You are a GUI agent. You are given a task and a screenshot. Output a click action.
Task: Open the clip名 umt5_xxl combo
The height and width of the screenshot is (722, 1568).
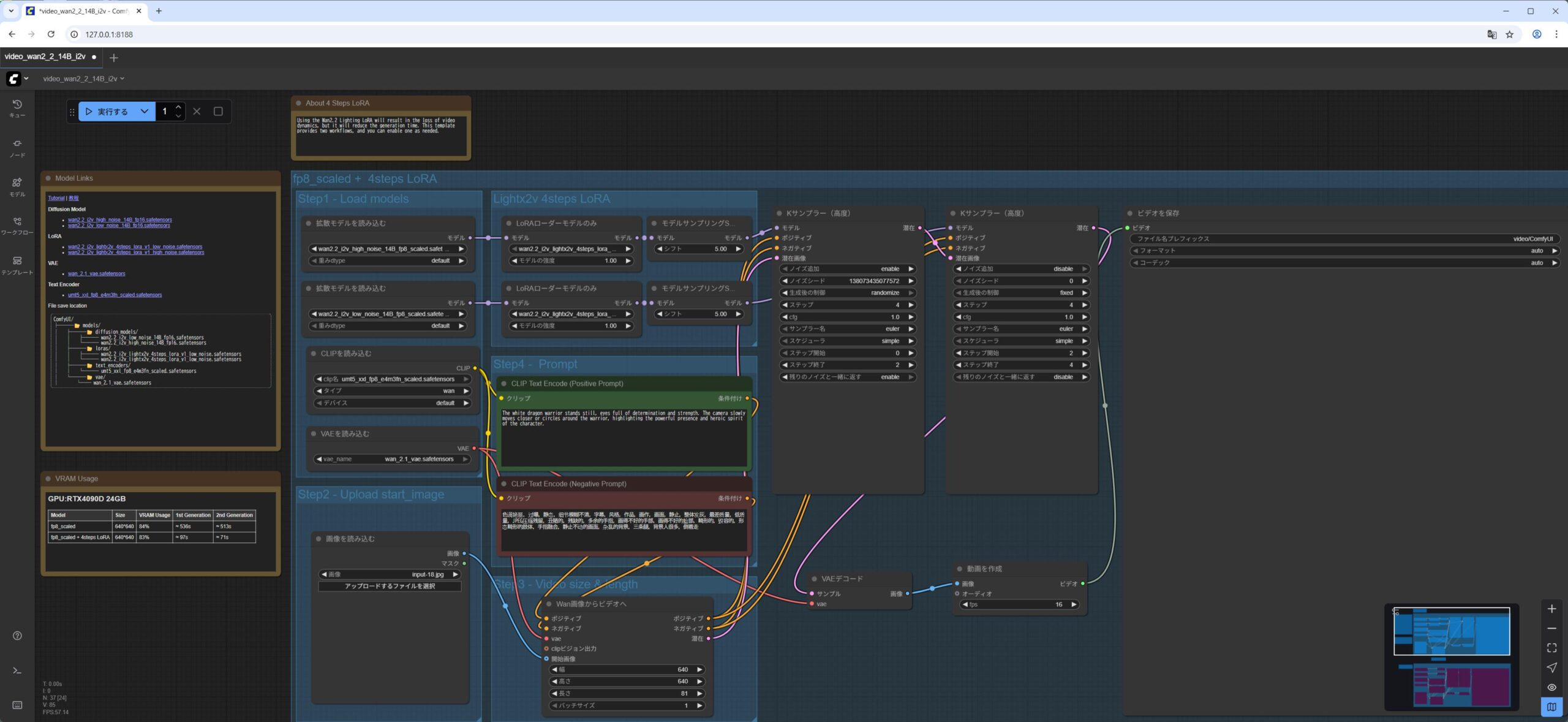[392, 379]
